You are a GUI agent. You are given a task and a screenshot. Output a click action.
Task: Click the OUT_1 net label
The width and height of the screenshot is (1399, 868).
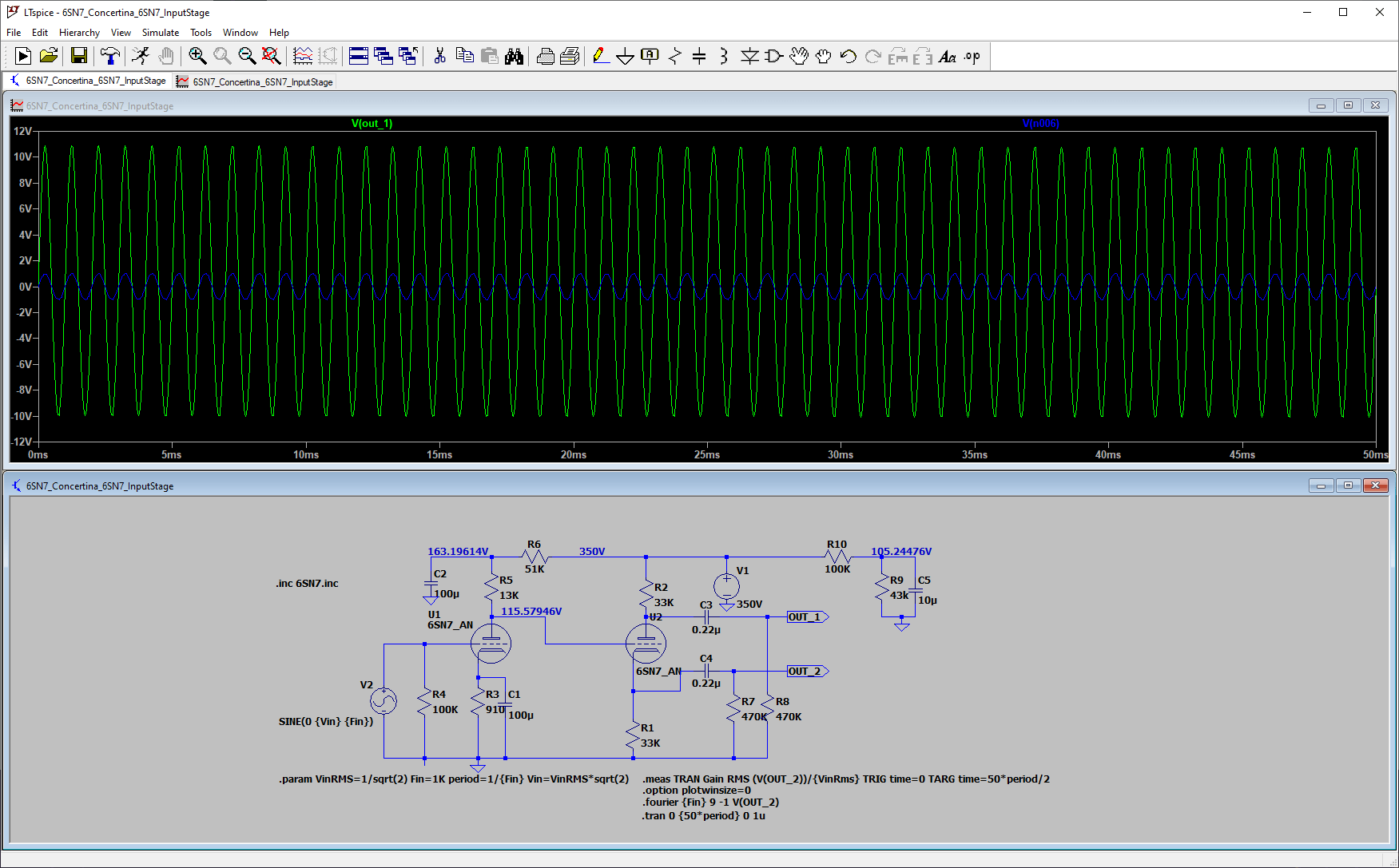[x=808, y=616]
